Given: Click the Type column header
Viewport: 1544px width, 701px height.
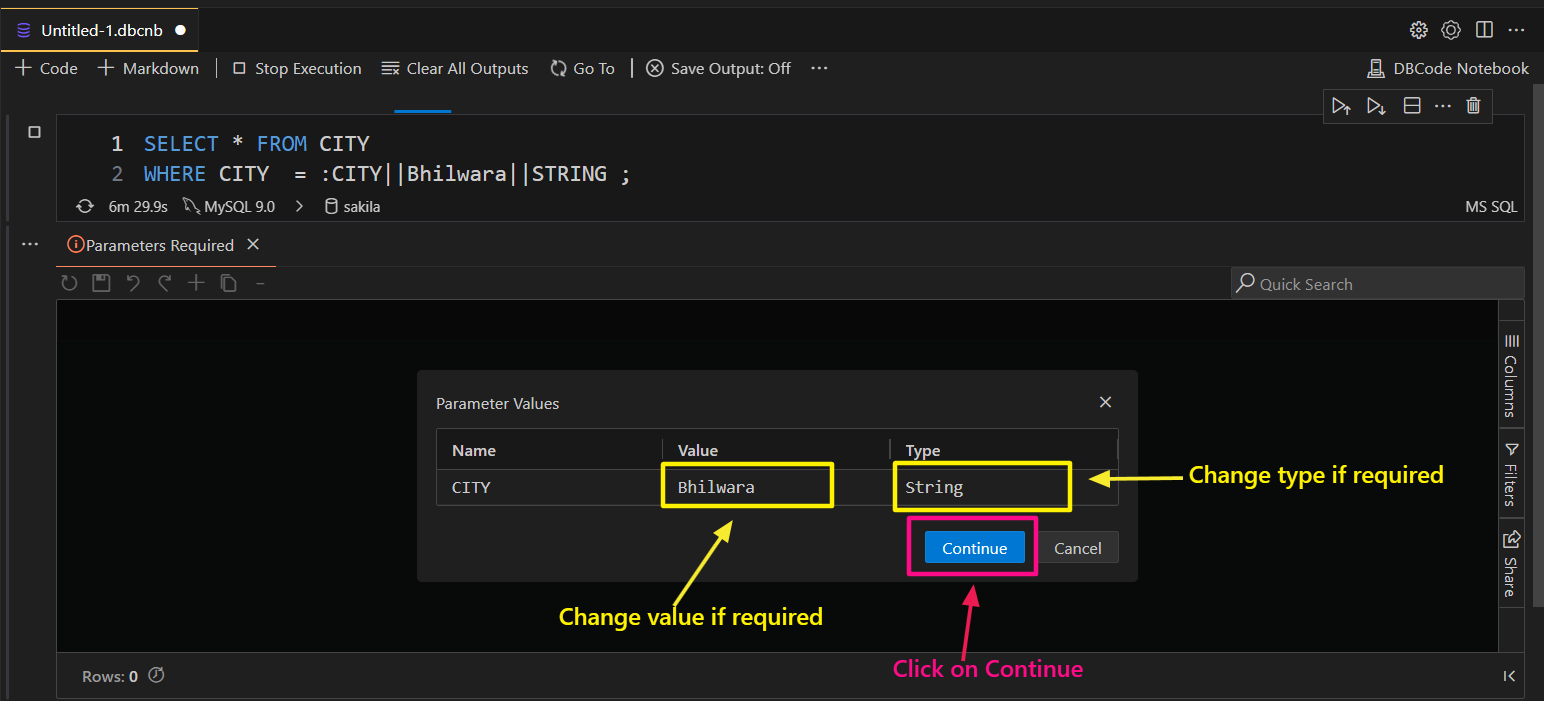Looking at the screenshot, I should 1004,450.
